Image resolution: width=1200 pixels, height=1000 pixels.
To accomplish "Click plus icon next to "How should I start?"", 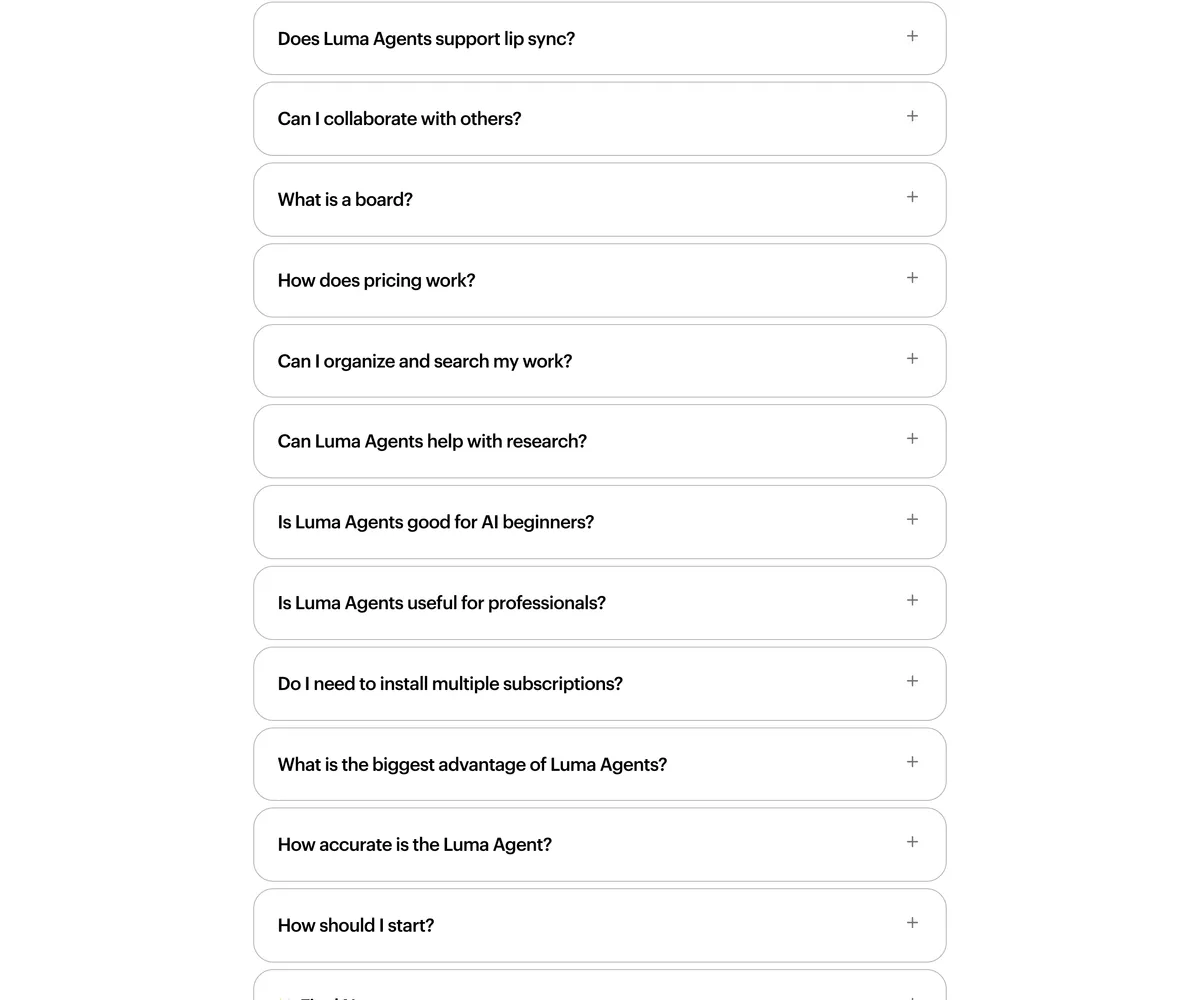I will [x=912, y=923].
